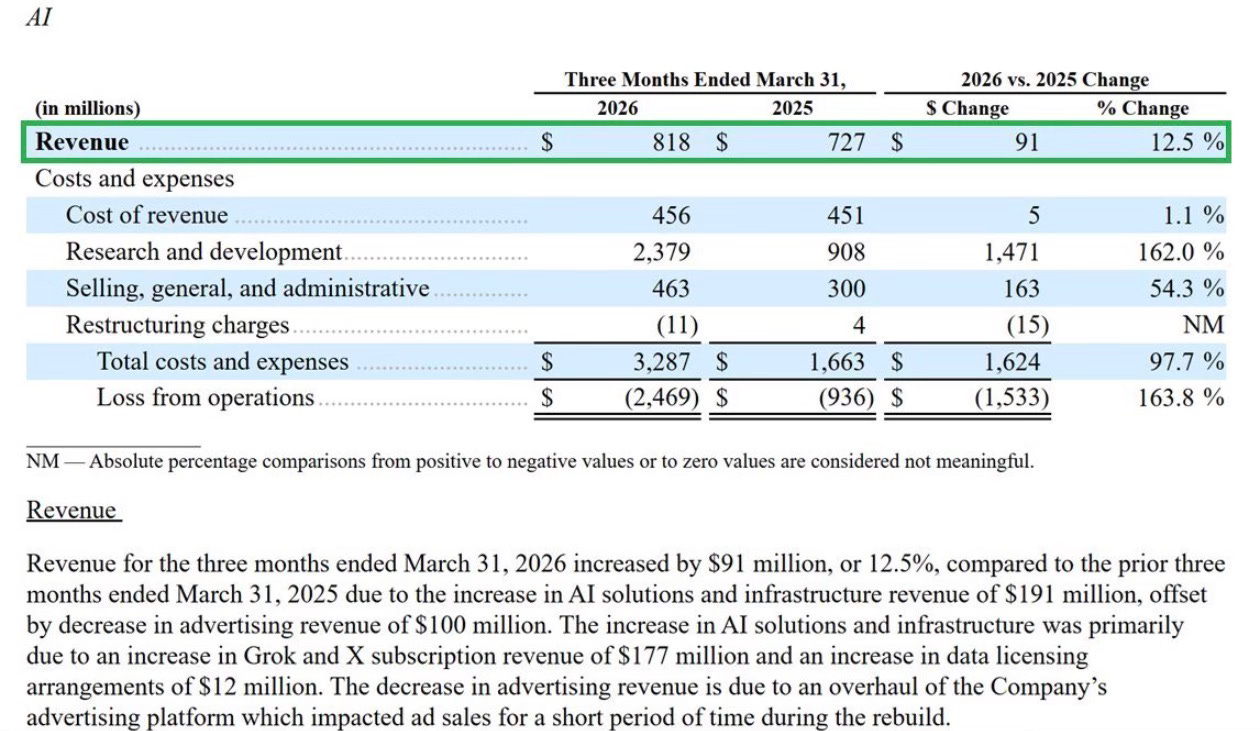Click the restructuring change value (15)
This screenshot has width=1260, height=731.
(1027, 325)
